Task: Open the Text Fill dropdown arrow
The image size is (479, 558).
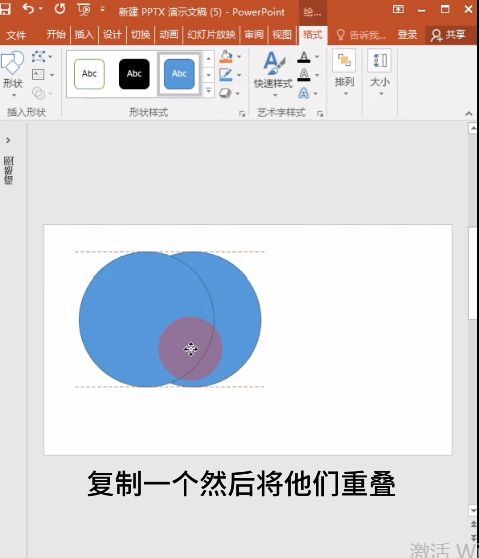Action: click(x=317, y=57)
